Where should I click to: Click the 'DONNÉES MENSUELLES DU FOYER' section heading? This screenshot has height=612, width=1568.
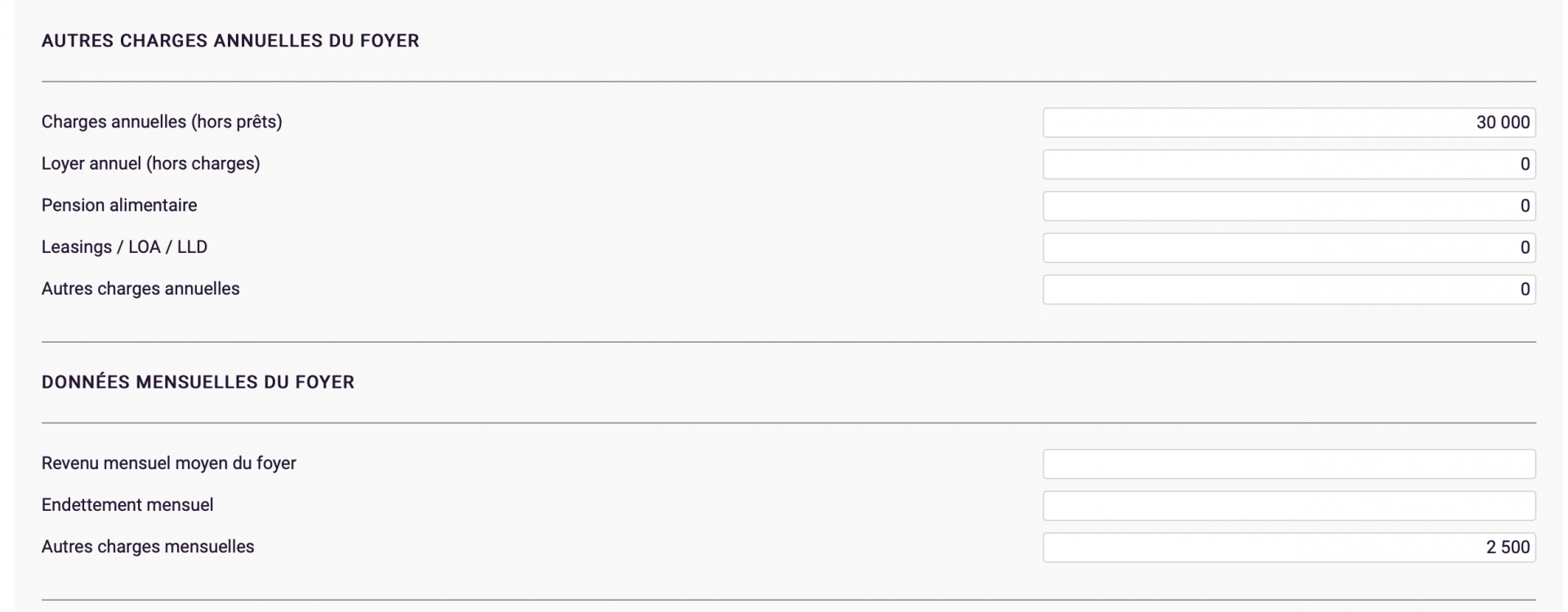pos(198,382)
